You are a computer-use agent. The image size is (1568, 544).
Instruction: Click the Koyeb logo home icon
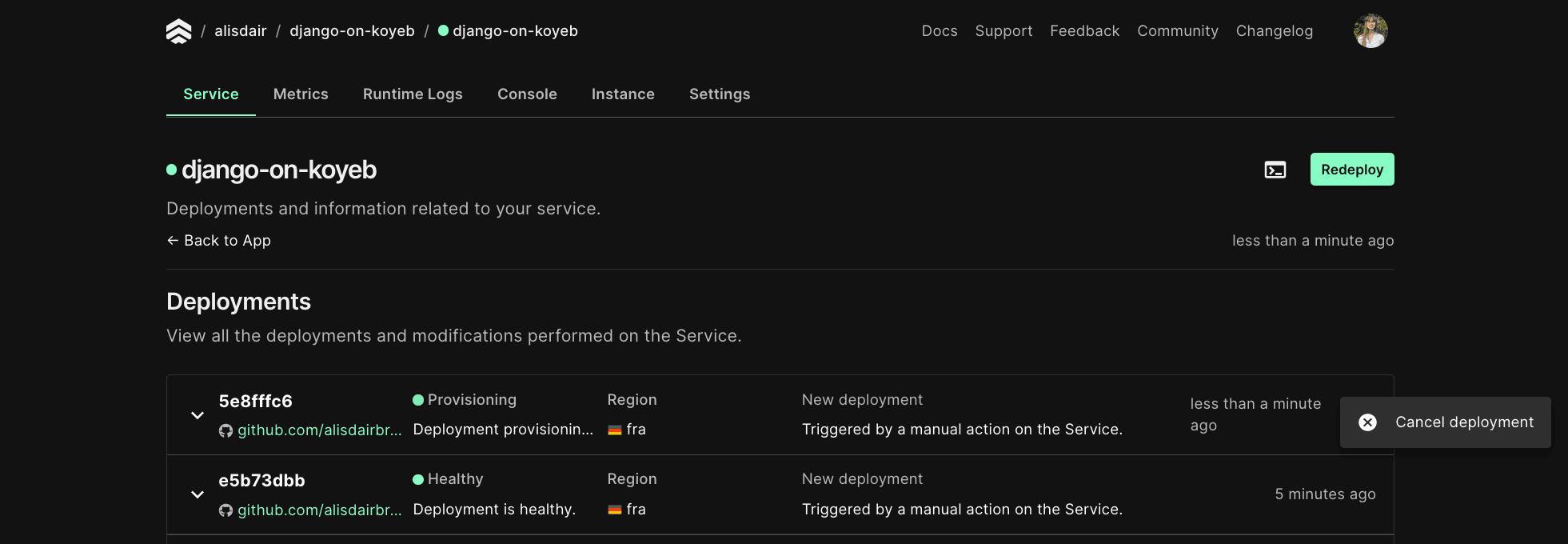(x=178, y=31)
